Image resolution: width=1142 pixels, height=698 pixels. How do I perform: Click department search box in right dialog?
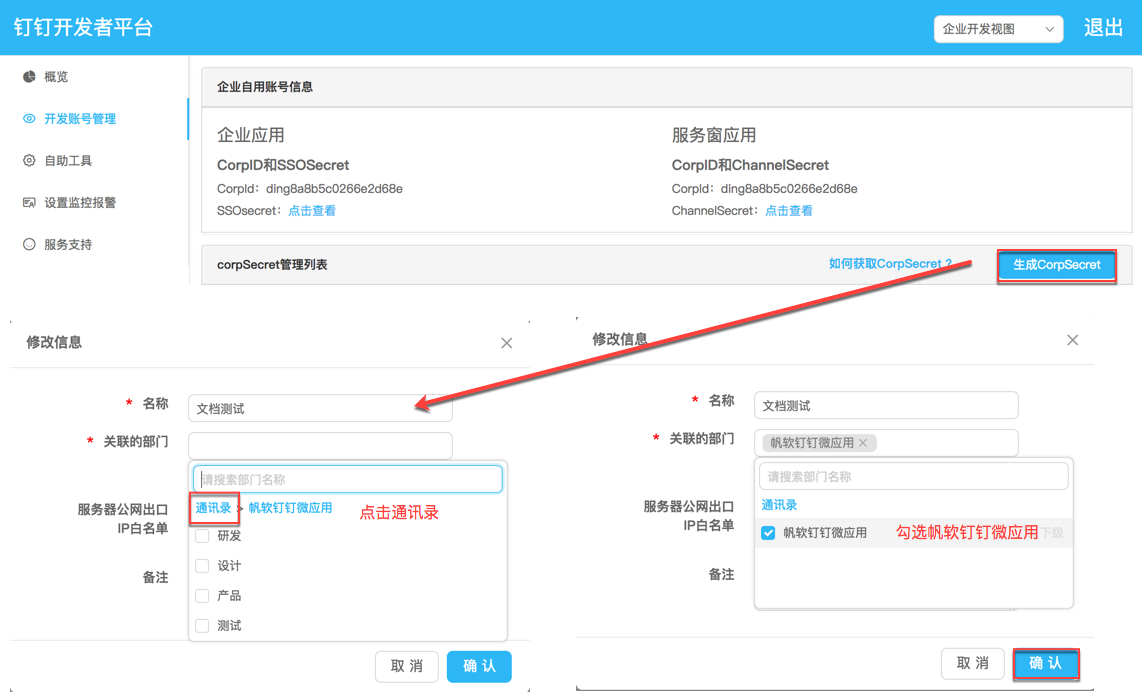point(913,477)
